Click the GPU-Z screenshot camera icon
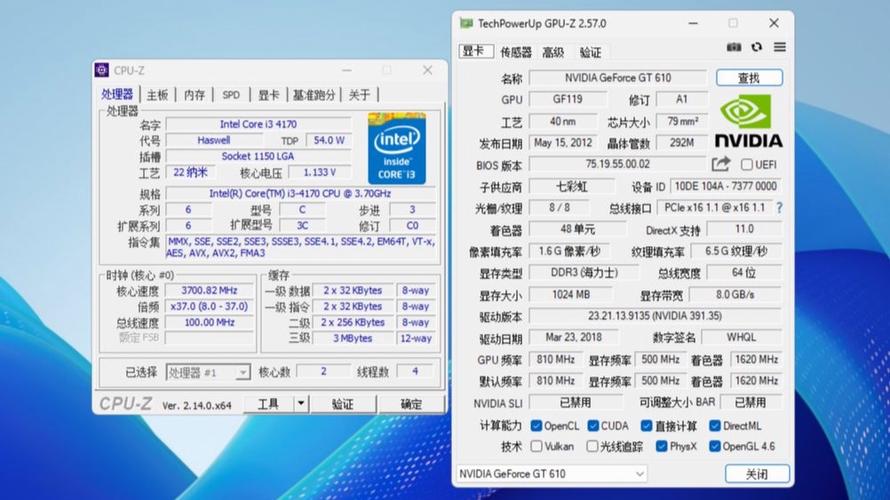The width and height of the screenshot is (890, 500). 733,47
